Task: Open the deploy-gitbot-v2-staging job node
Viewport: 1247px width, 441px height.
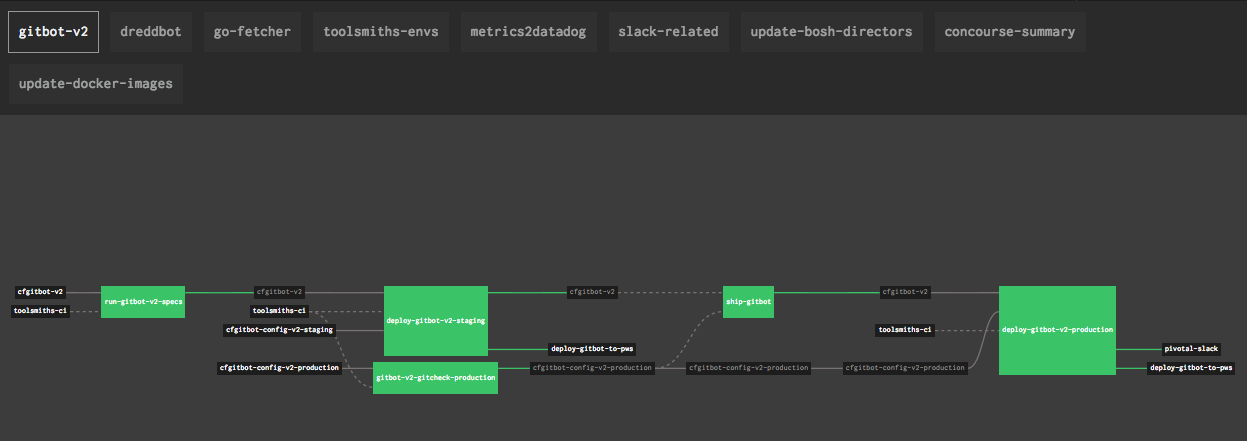Action: click(x=435, y=321)
